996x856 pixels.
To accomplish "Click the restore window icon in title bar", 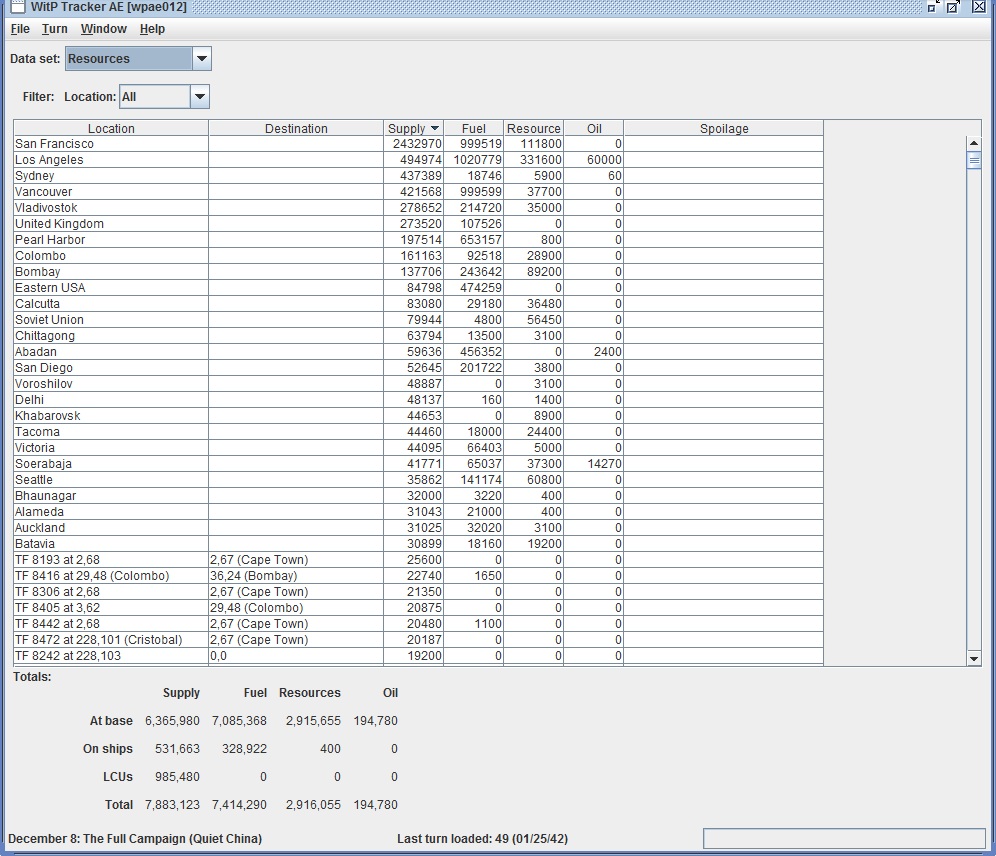I will click(x=953, y=7).
